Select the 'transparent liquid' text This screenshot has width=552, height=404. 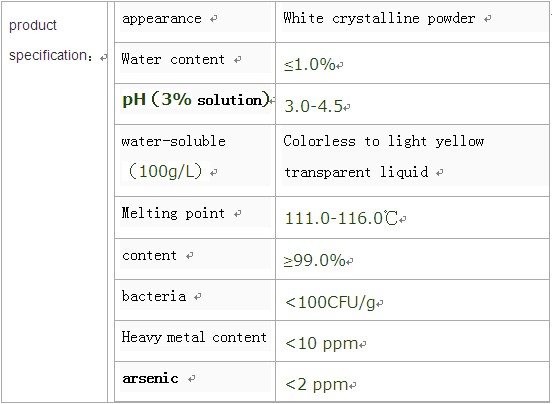(356, 172)
